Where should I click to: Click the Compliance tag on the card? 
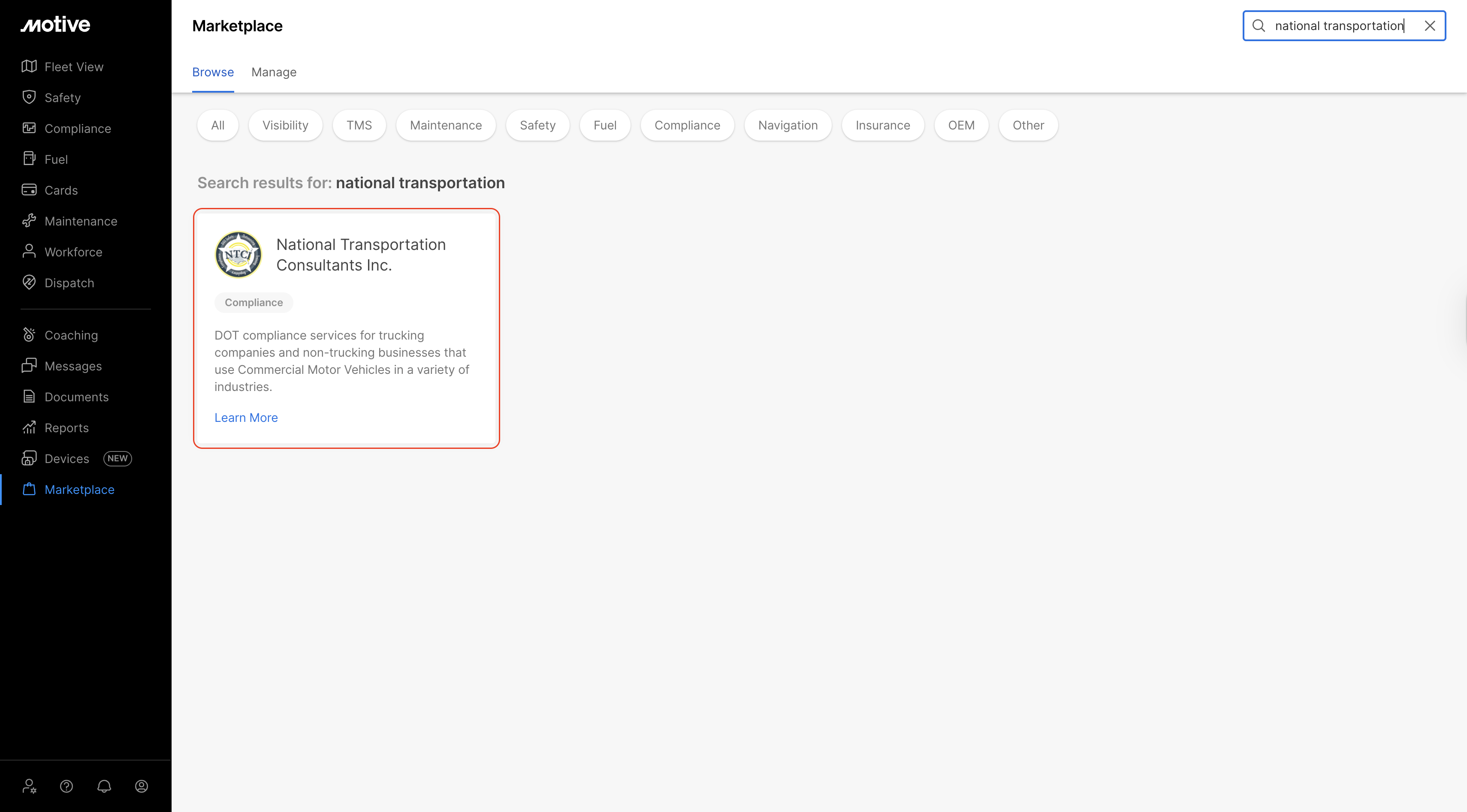pos(254,303)
